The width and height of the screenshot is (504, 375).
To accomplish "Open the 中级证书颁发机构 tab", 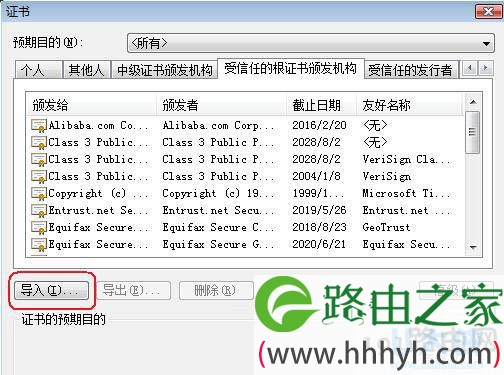I will coord(164,70).
